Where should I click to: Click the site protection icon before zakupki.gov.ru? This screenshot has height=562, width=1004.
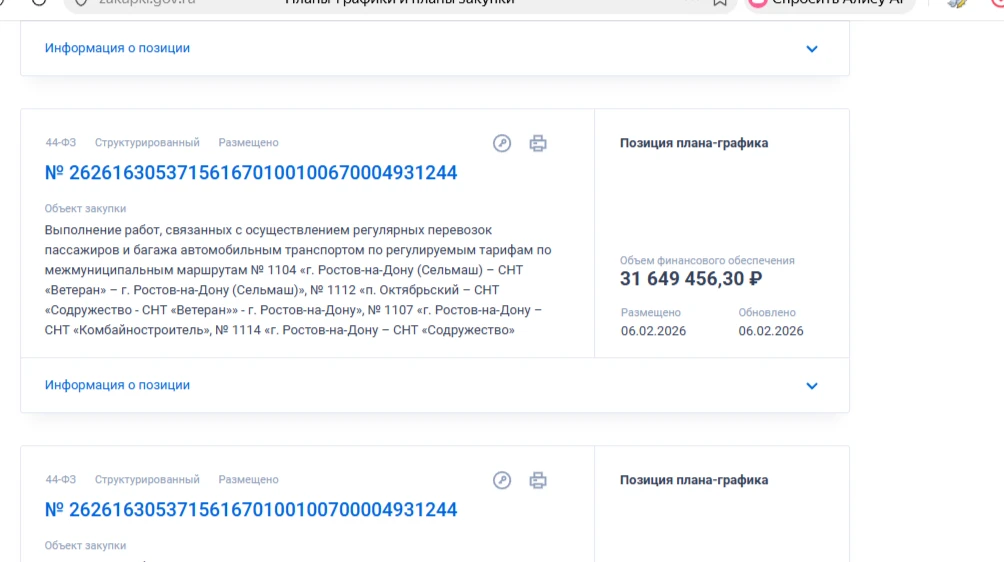pyautogui.click(x=83, y=3)
